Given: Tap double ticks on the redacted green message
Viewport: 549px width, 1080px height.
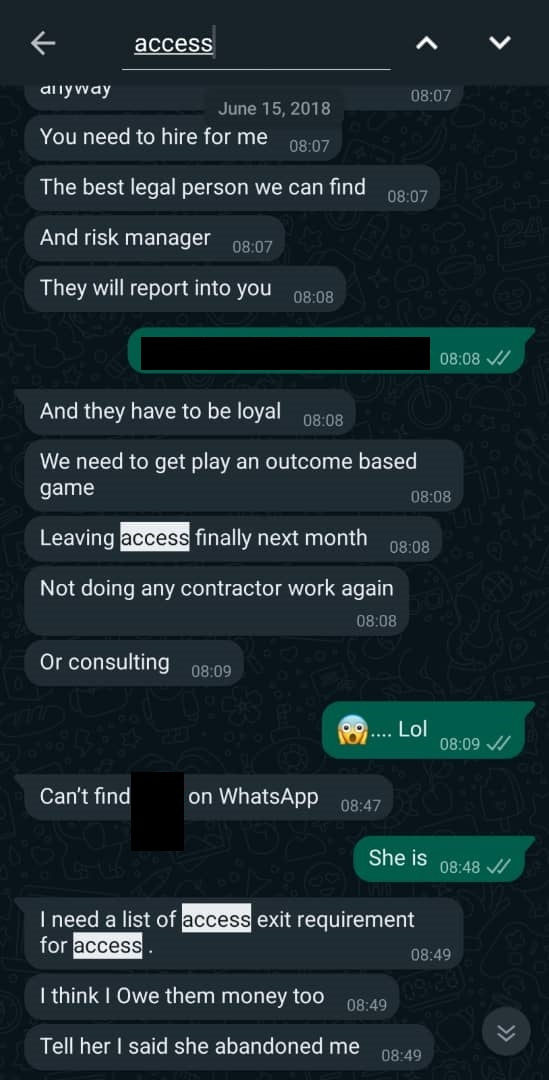Looking at the screenshot, I should point(497,359).
